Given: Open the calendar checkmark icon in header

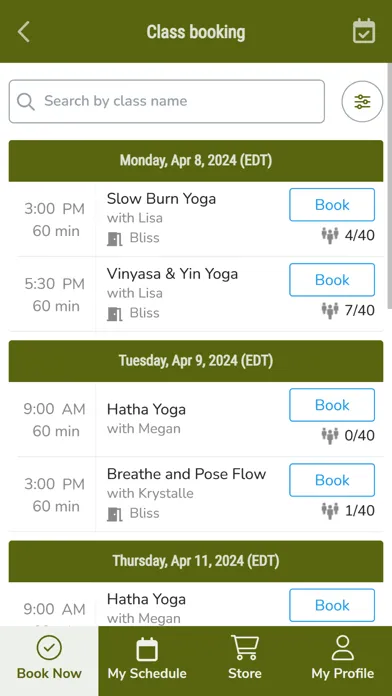Looking at the screenshot, I should click(364, 32).
